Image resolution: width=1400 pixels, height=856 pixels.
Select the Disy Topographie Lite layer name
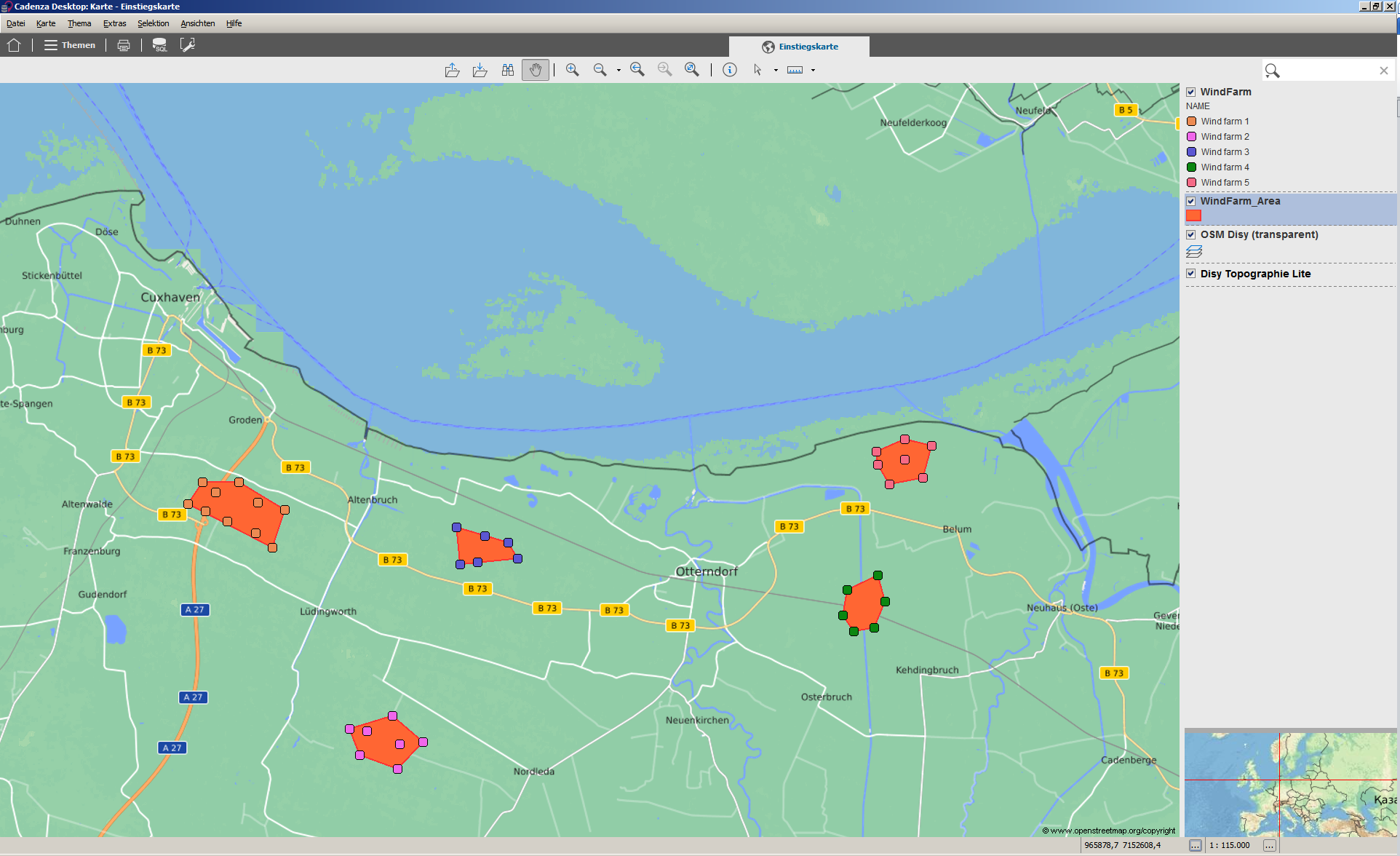(1255, 274)
